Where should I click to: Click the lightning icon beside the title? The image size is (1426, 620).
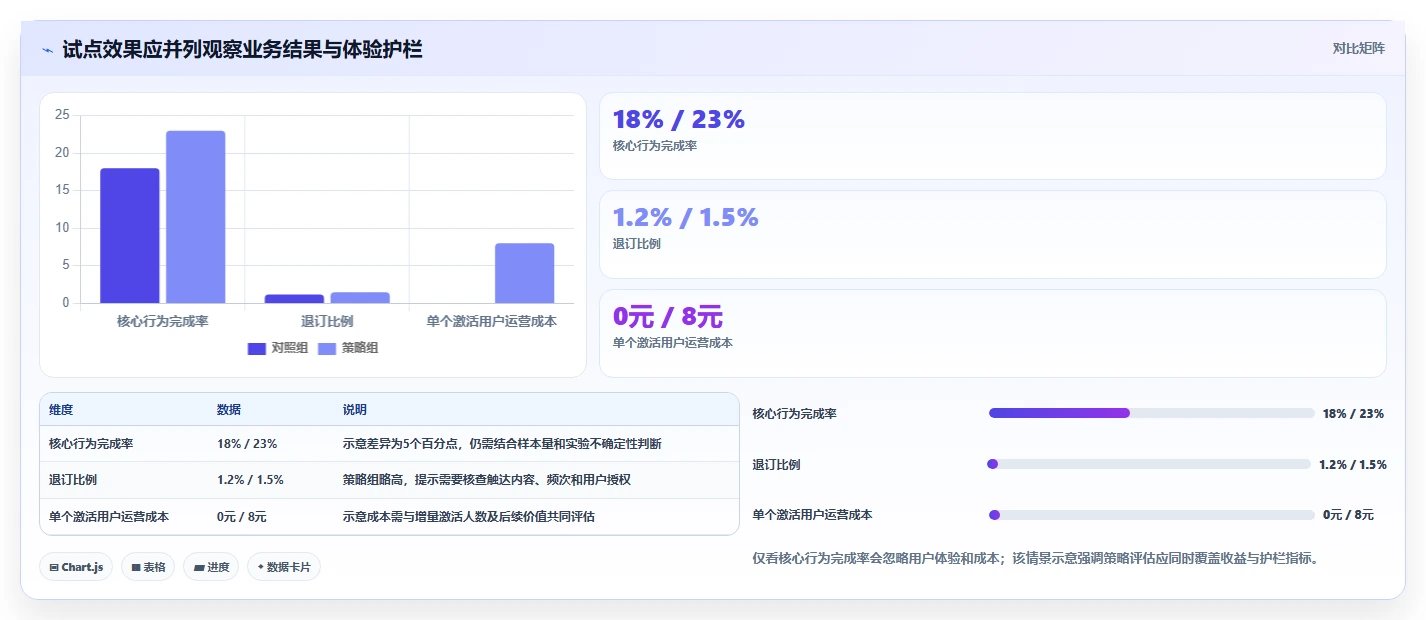pyautogui.click(x=48, y=49)
